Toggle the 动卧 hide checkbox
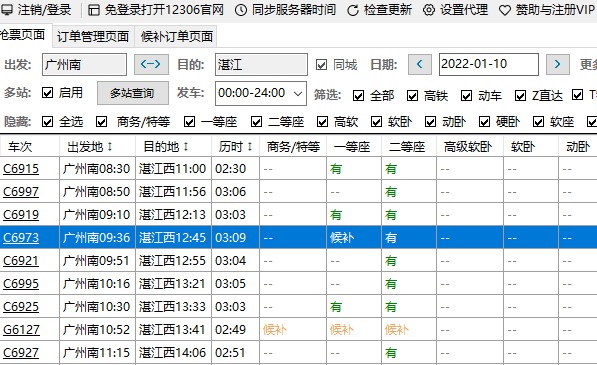The height and width of the screenshot is (365, 597). point(430,122)
